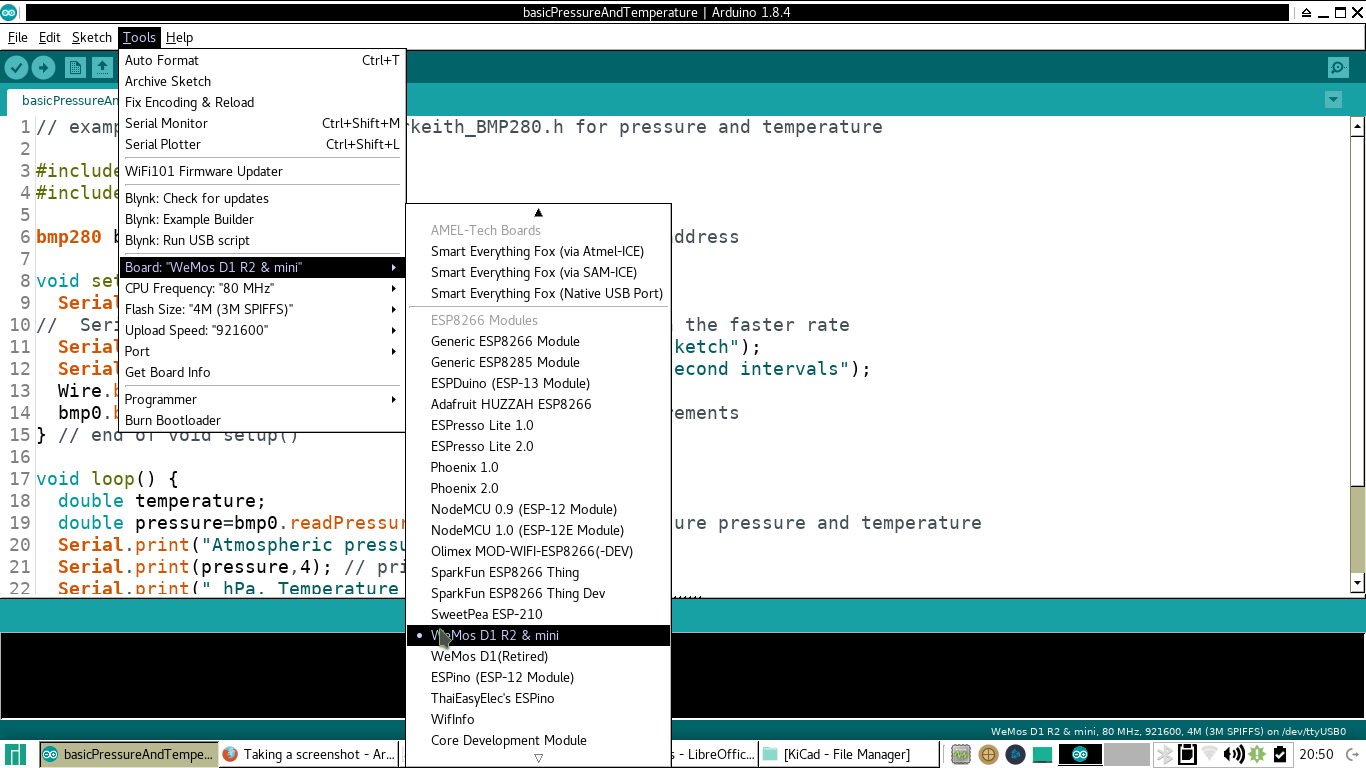Click the New sketch toolbar icon

(75, 67)
